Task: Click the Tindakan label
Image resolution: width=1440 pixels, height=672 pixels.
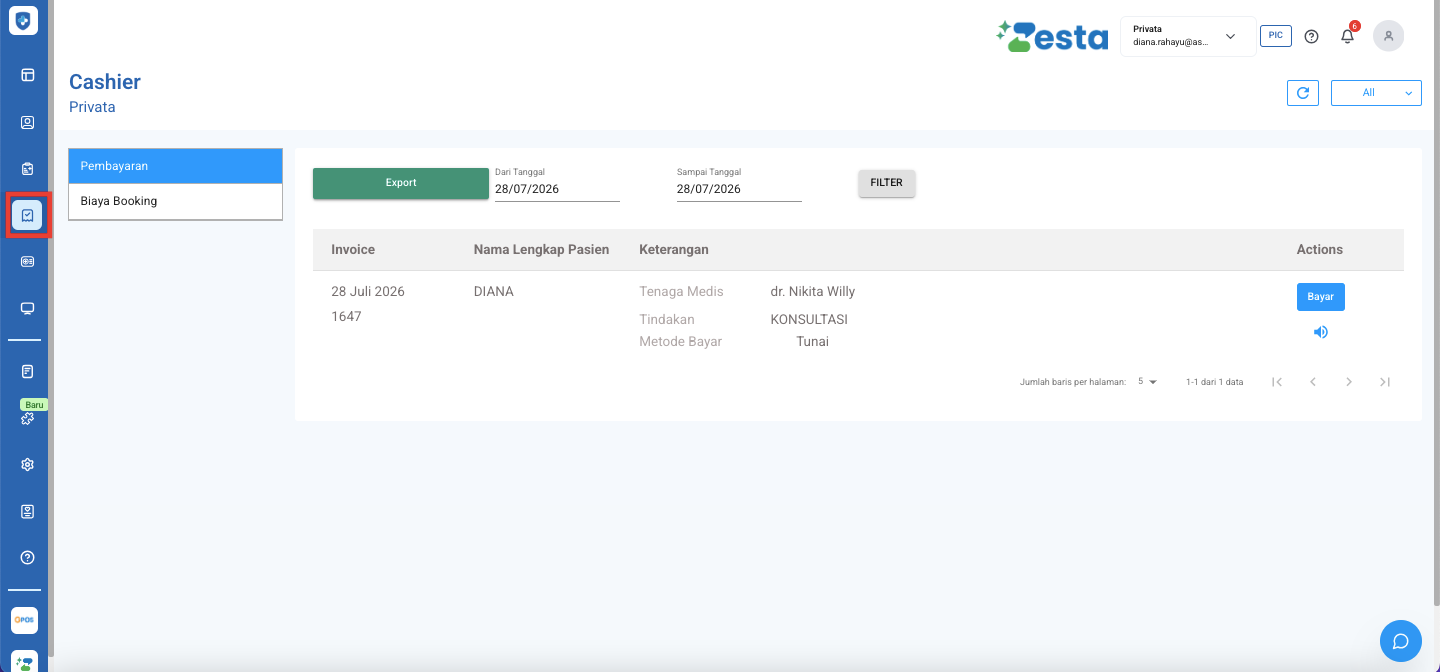Action: [667, 320]
